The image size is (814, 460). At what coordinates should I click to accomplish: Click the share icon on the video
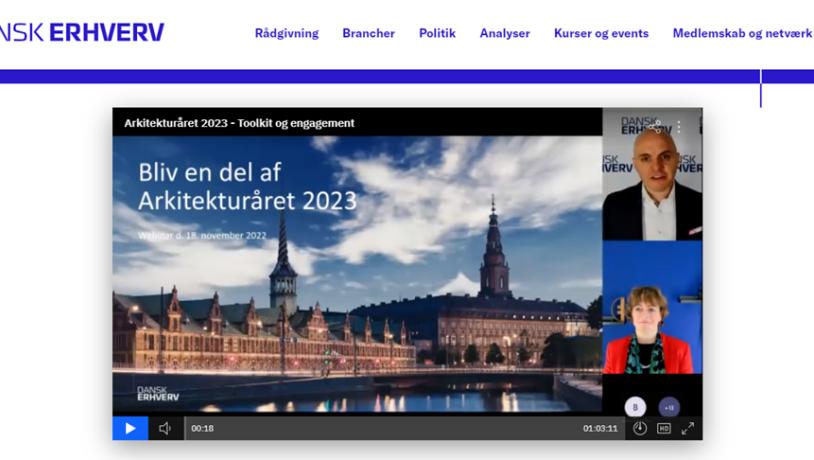pos(655,126)
